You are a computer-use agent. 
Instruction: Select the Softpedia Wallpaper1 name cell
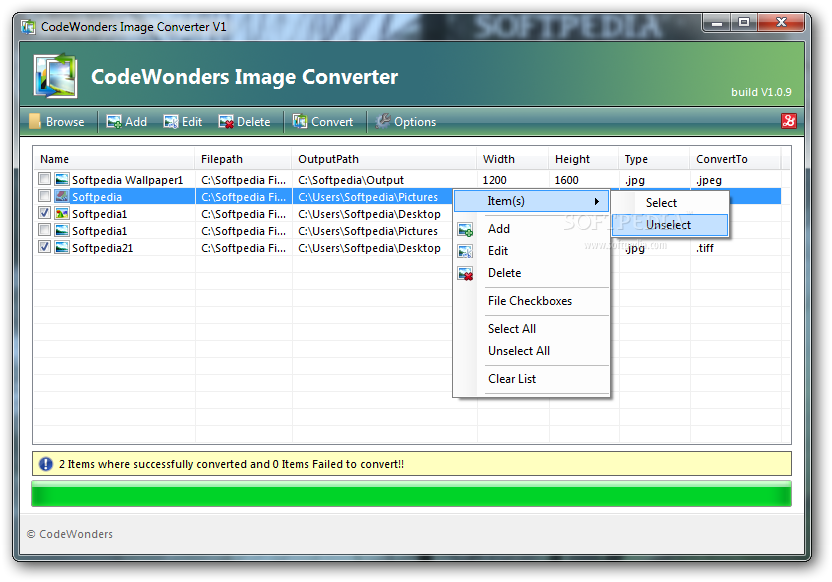coord(127,180)
